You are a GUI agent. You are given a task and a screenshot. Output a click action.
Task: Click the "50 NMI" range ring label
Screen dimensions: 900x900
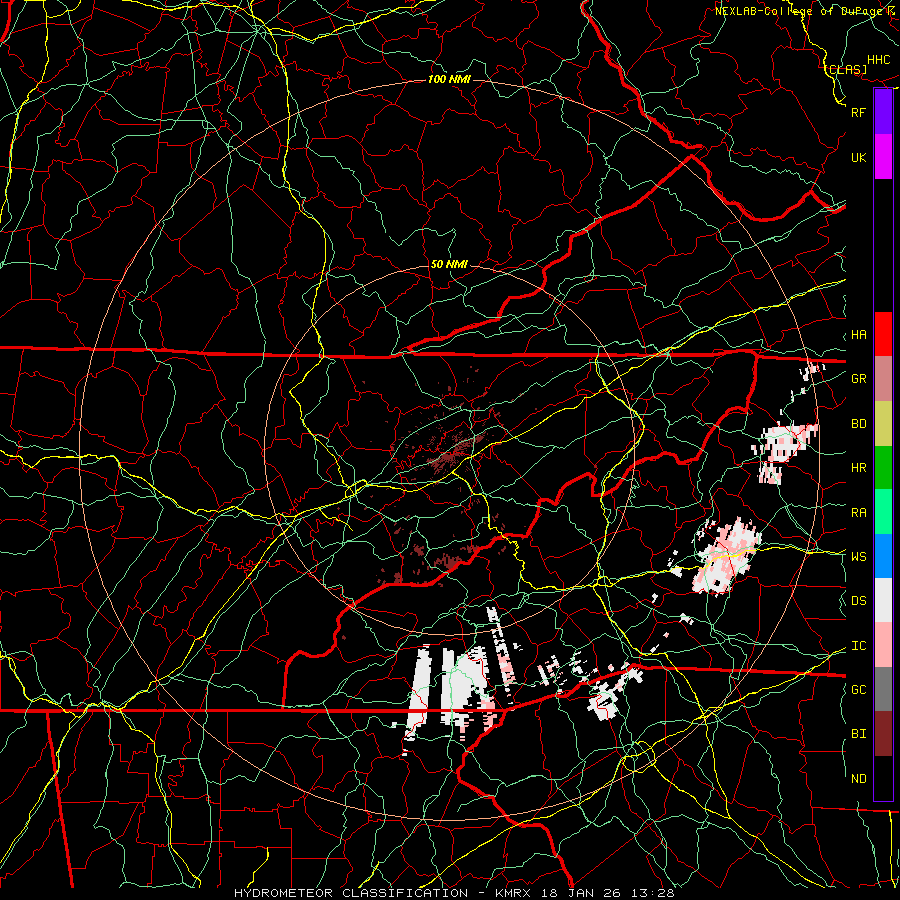point(449,264)
